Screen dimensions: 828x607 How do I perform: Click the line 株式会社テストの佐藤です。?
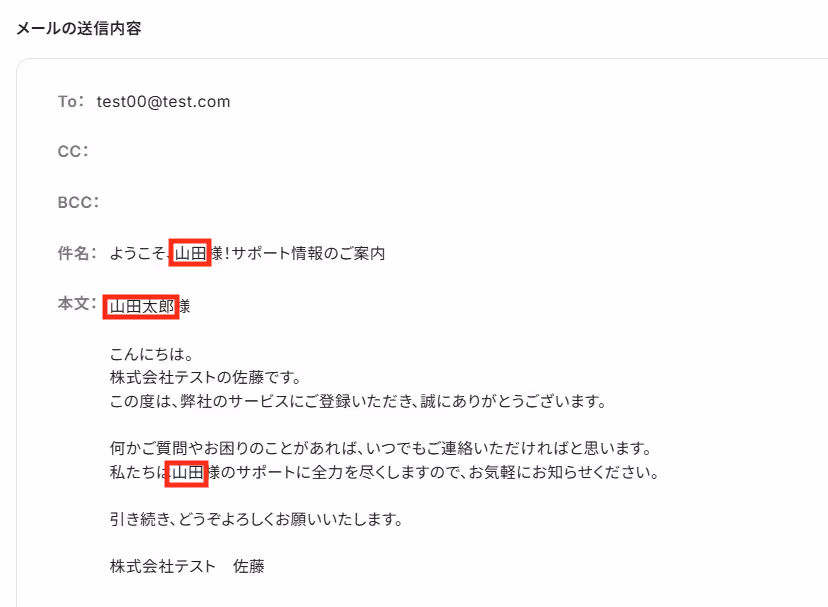[205, 377]
